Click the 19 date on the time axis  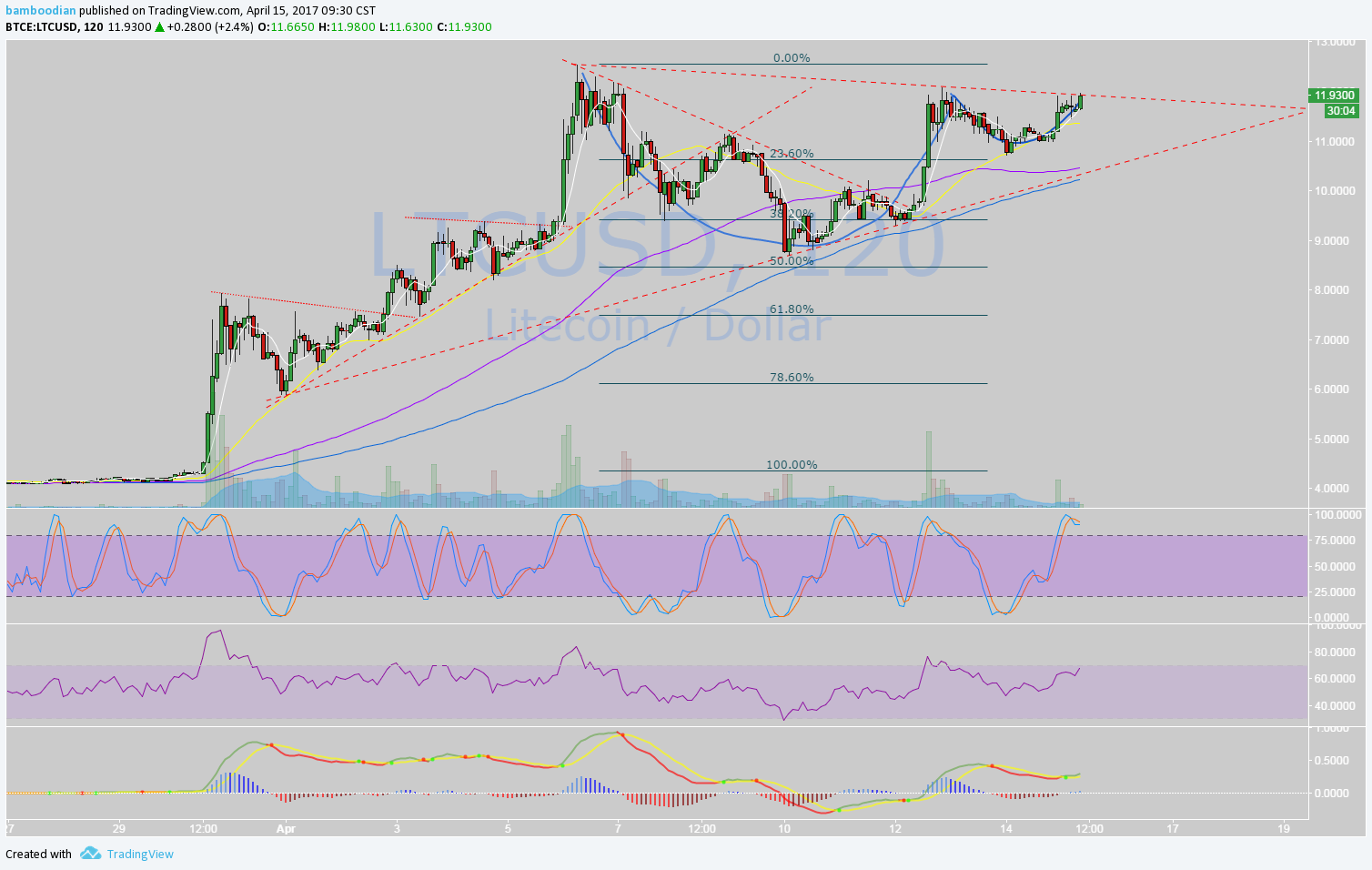(x=1284, y=828)
